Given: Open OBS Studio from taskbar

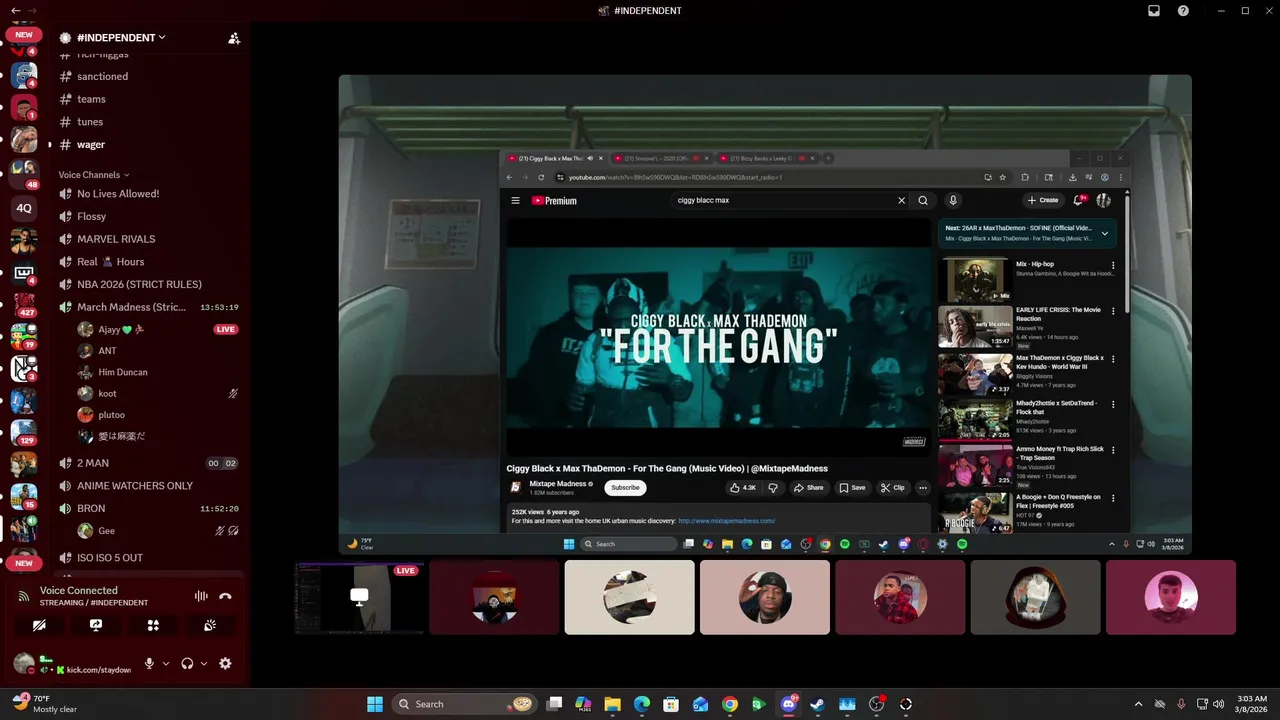Looking at the screenshot, I should tap(877, 704).
